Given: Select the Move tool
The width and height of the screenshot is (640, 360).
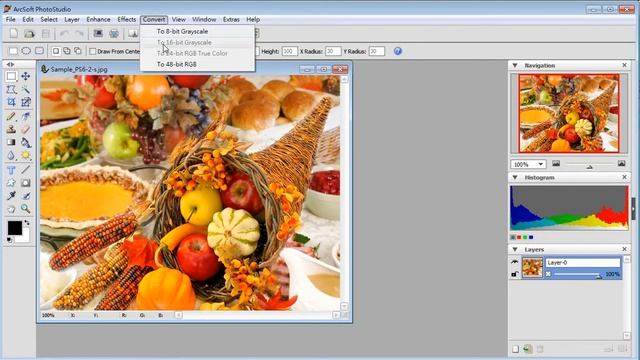Looking at the screenshot, I should pos(26,76).
